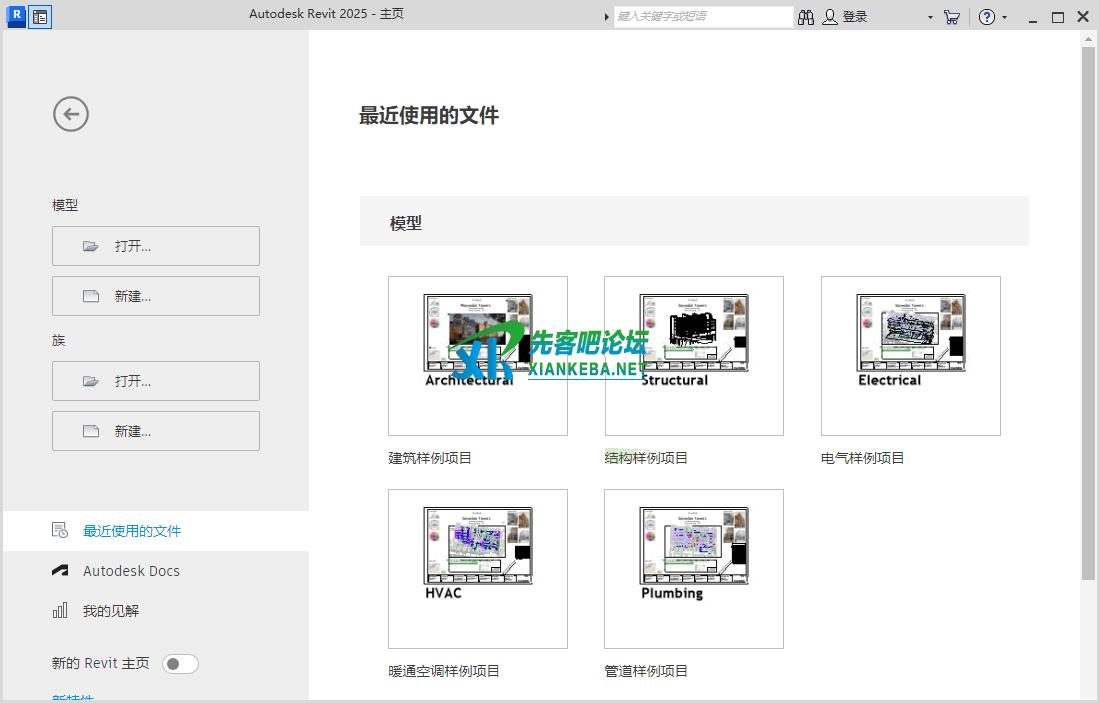This screenshot has height=703, width=1099.
Task: Select 最近使用的文件 in the sidebar
Action: tap(131, 531)
